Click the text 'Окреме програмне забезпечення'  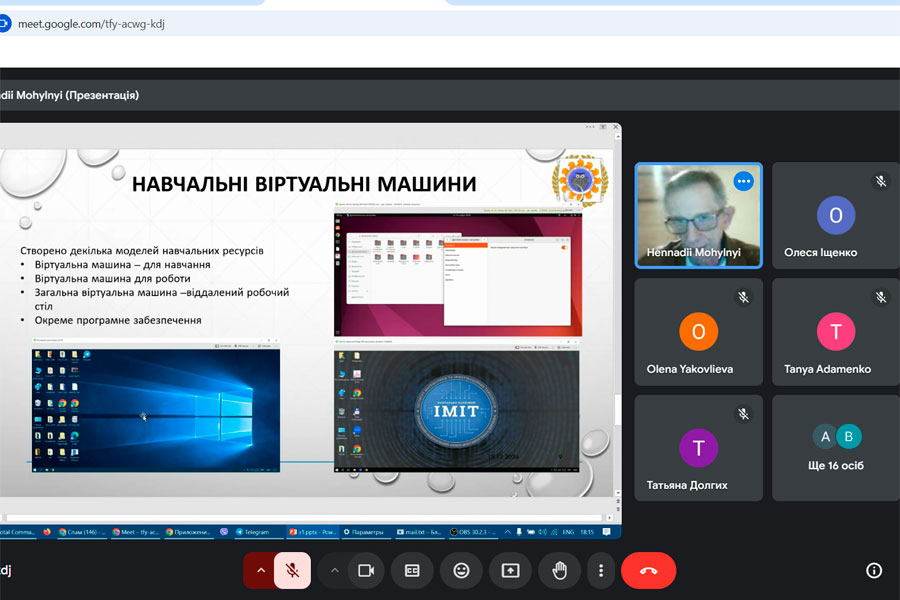coord(118,320)
